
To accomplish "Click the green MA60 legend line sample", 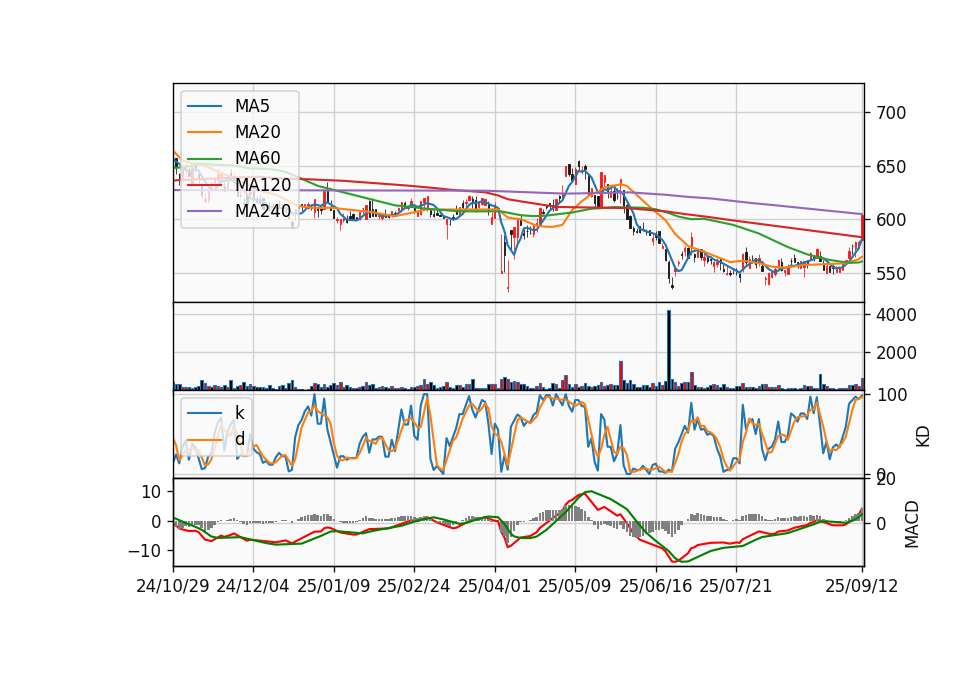I will [x=204, y=159].
